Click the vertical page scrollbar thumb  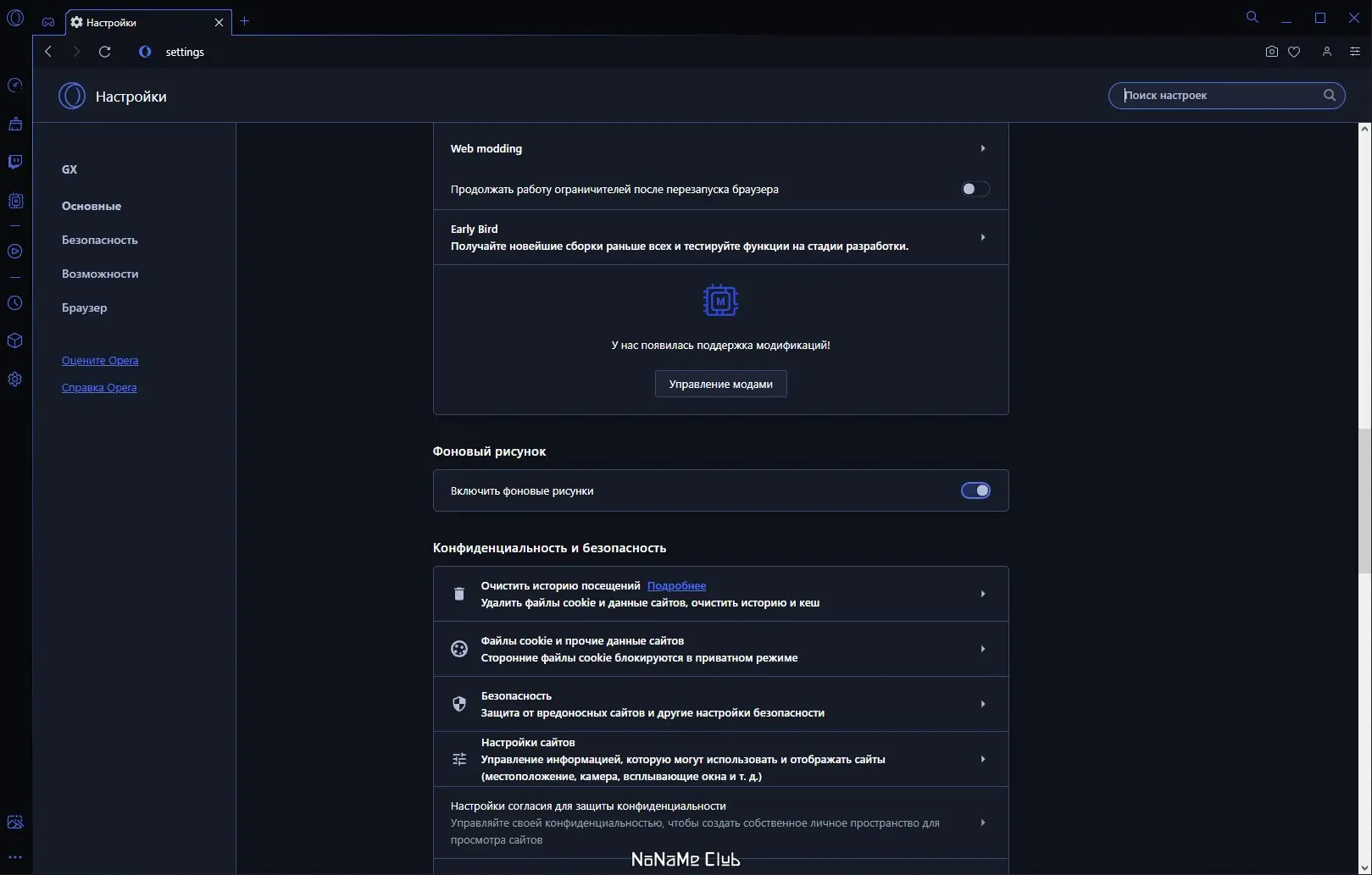tap(1364, 501)
